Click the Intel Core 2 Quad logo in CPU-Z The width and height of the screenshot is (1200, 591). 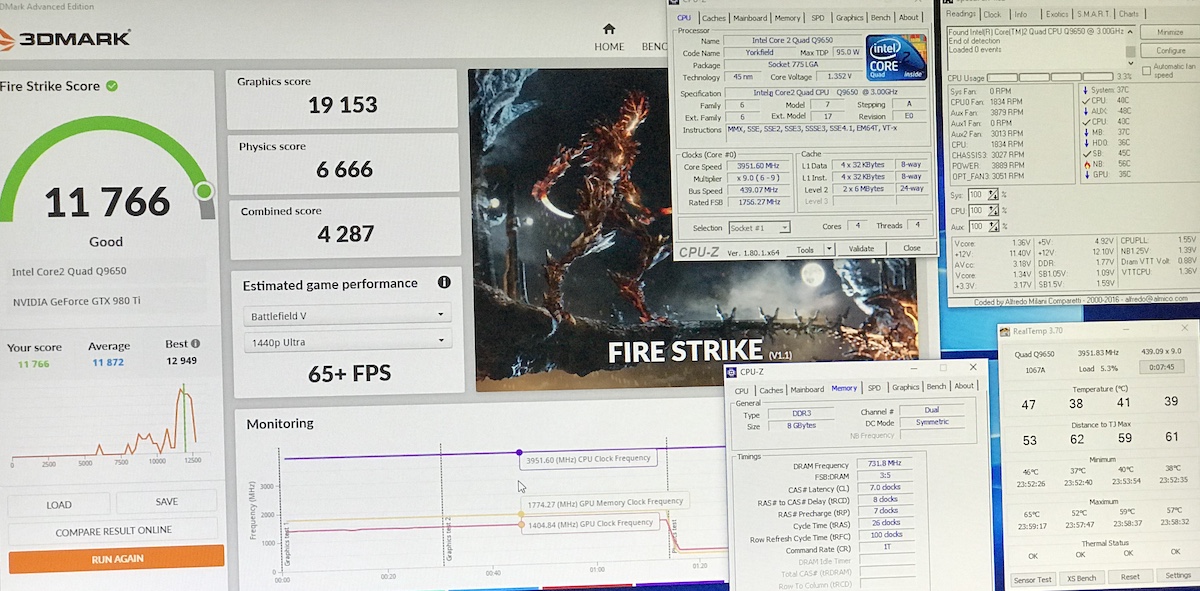pyautogui.click(x=896, y=57)
